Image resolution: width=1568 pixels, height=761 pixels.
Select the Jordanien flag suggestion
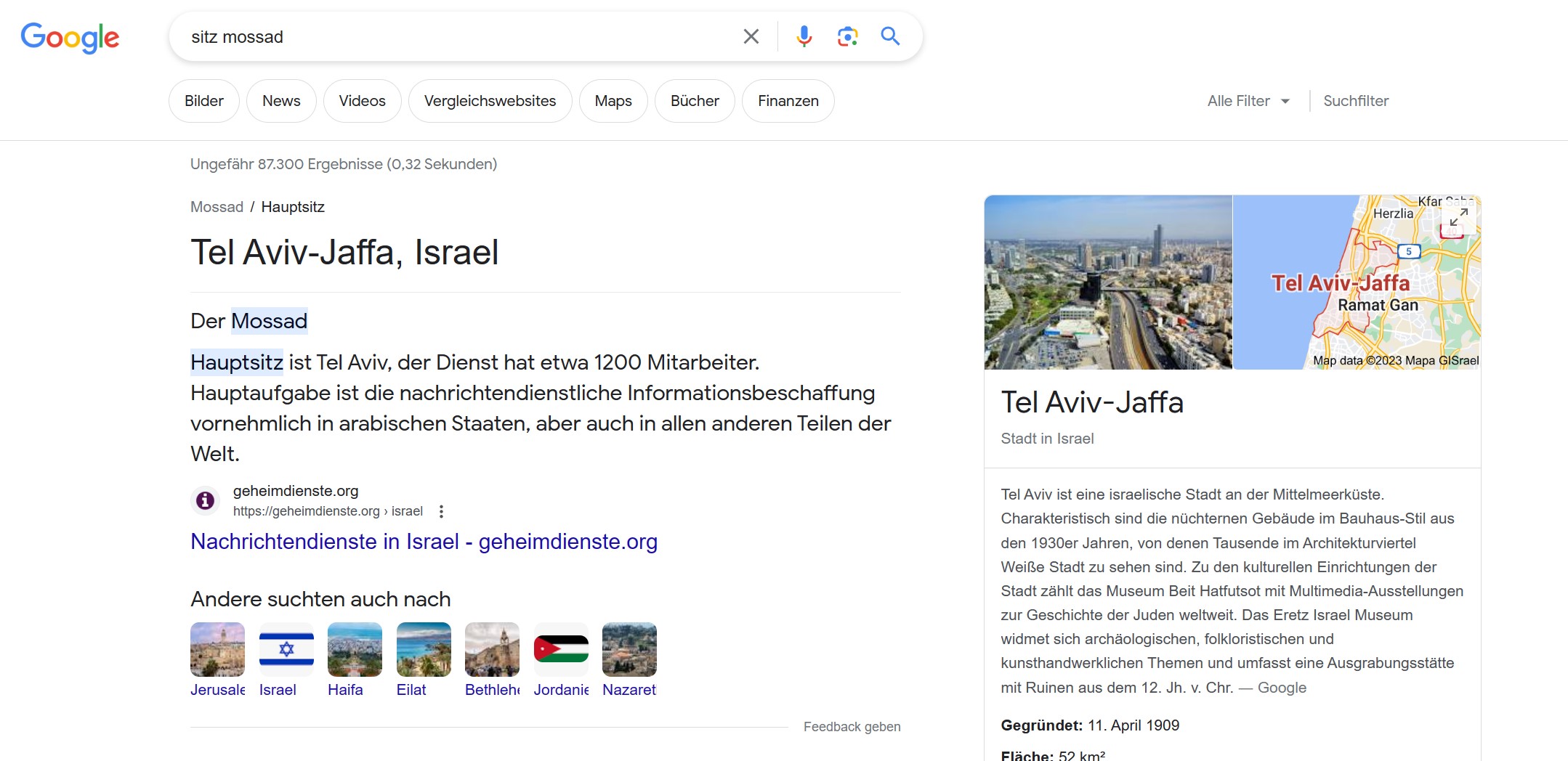pyautogui.click(x=561, y=660)
